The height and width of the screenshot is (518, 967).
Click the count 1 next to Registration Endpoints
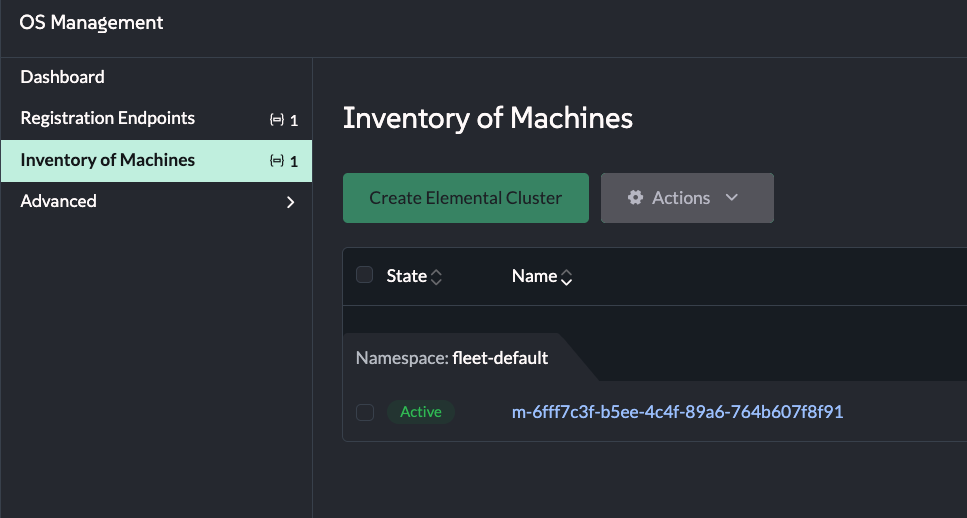pyautogui.click(x=294, y=120)
